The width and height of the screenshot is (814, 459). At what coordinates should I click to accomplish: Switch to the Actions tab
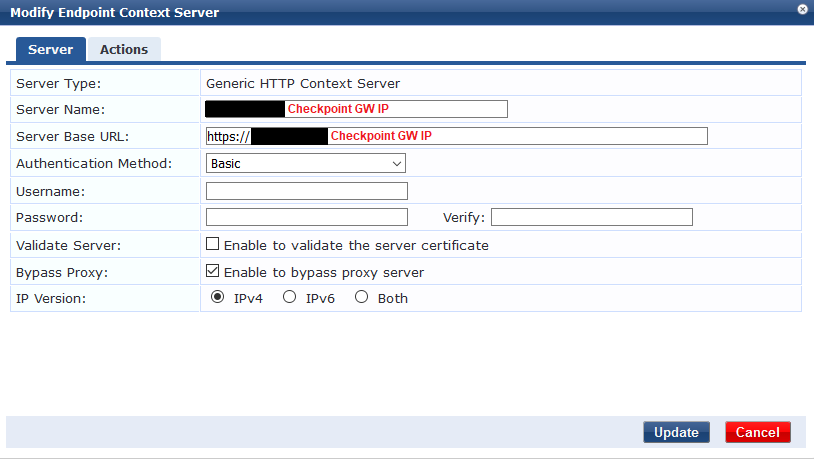pyautogui.click(x=124, y=49)
